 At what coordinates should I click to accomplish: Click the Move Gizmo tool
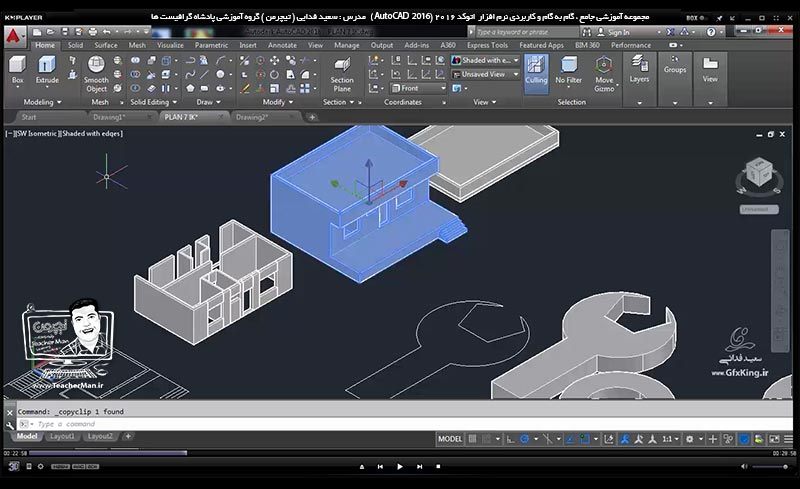(604, 75)
